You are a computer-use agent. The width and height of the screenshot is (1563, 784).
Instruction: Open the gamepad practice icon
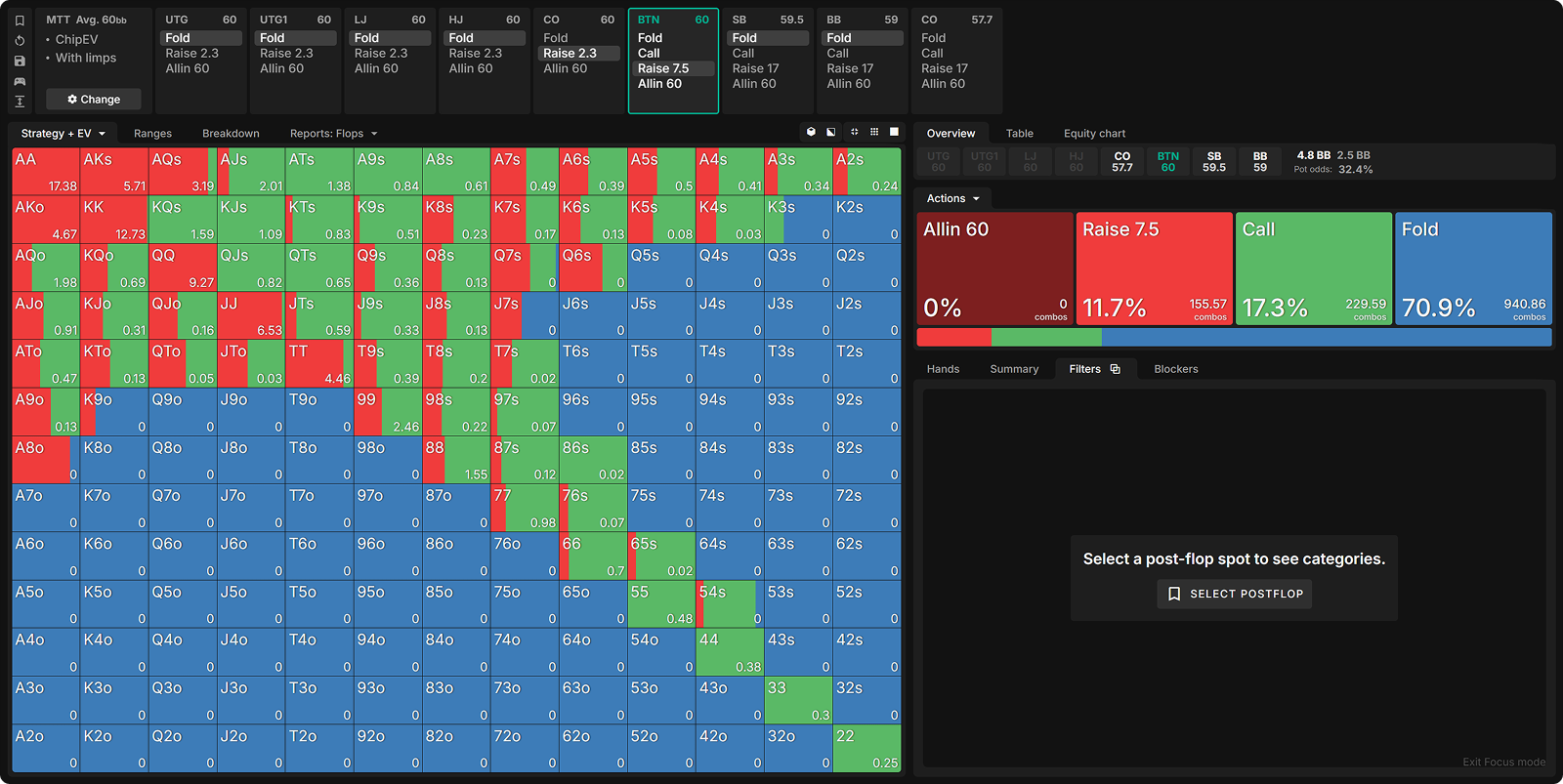(20, 81)
